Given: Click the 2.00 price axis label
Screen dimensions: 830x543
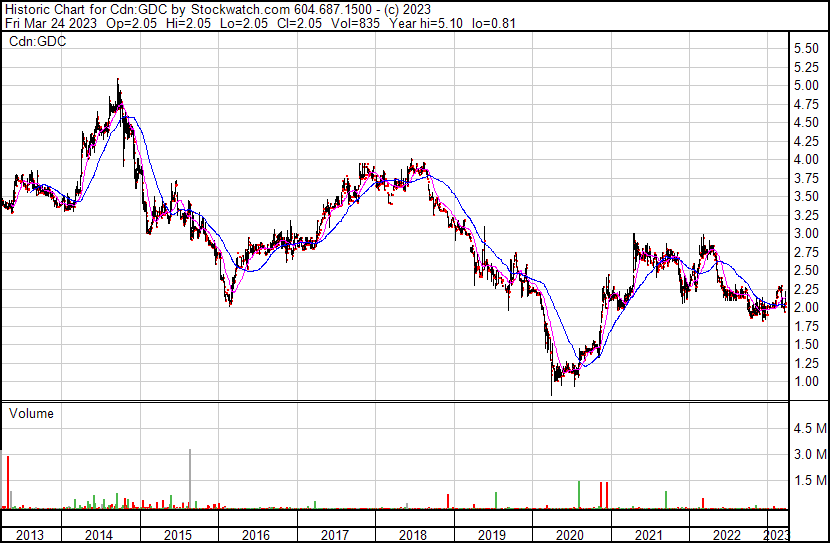Looking at the screenshot, I should coord(807,308).
